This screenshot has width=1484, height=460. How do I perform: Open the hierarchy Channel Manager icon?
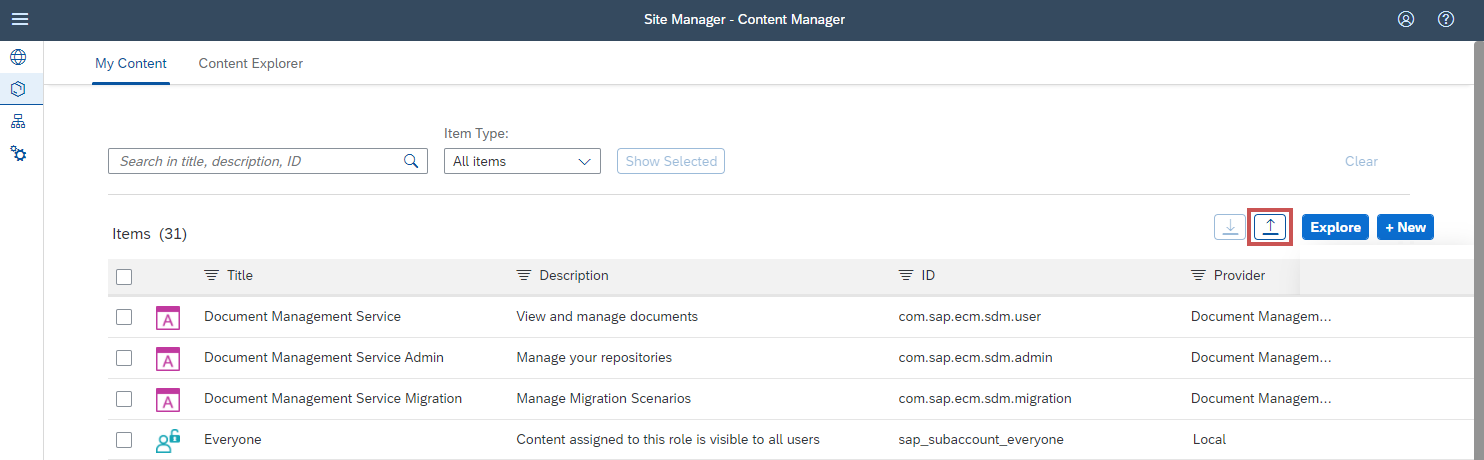click(18, 122)
